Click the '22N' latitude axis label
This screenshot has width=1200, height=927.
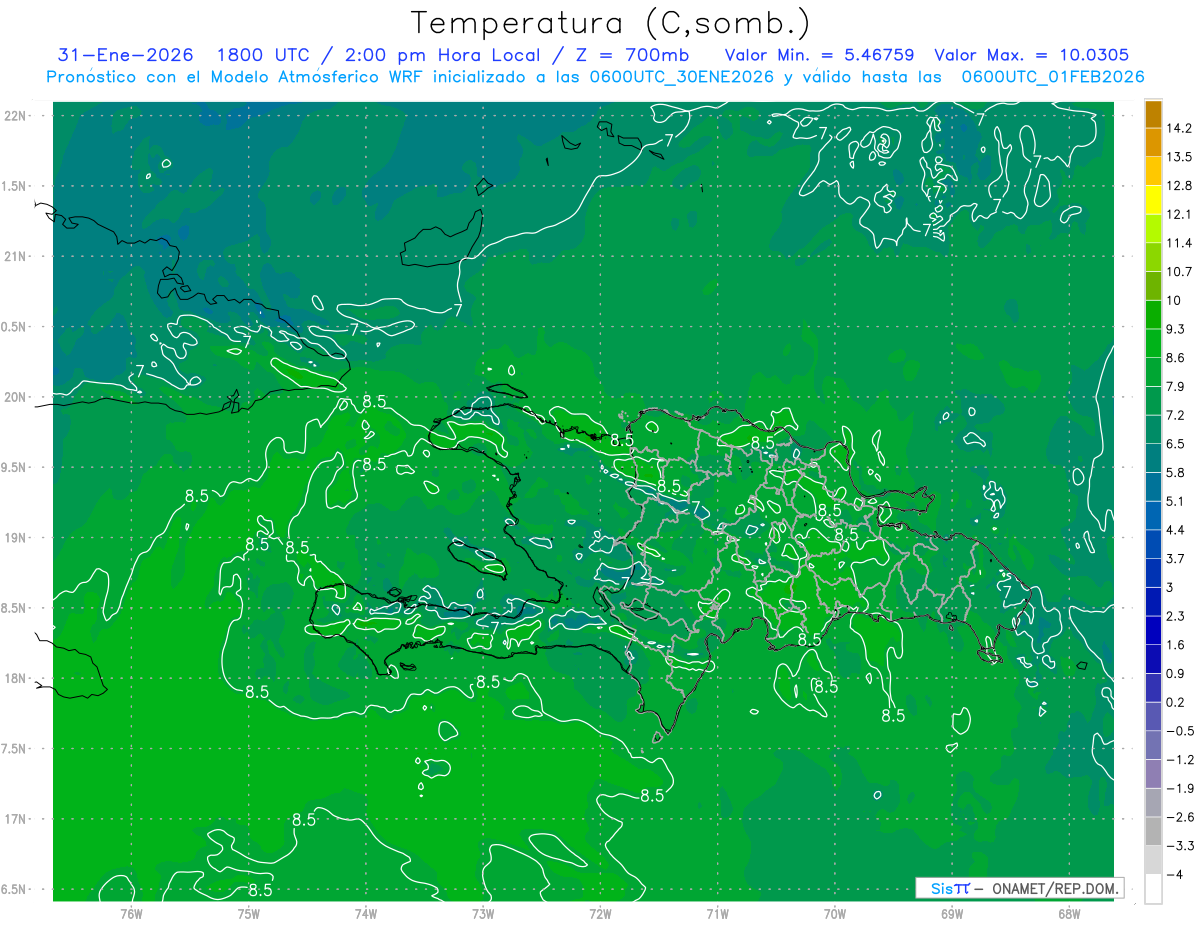16,115
